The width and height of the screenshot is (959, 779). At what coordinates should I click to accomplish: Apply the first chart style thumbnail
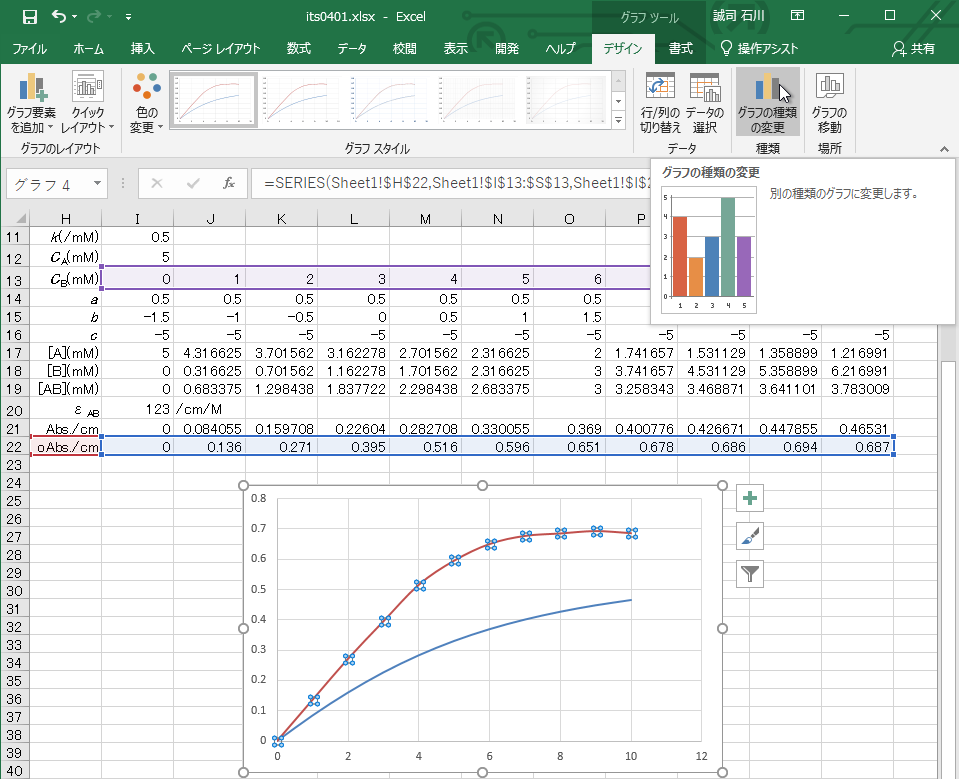(213, 100)
